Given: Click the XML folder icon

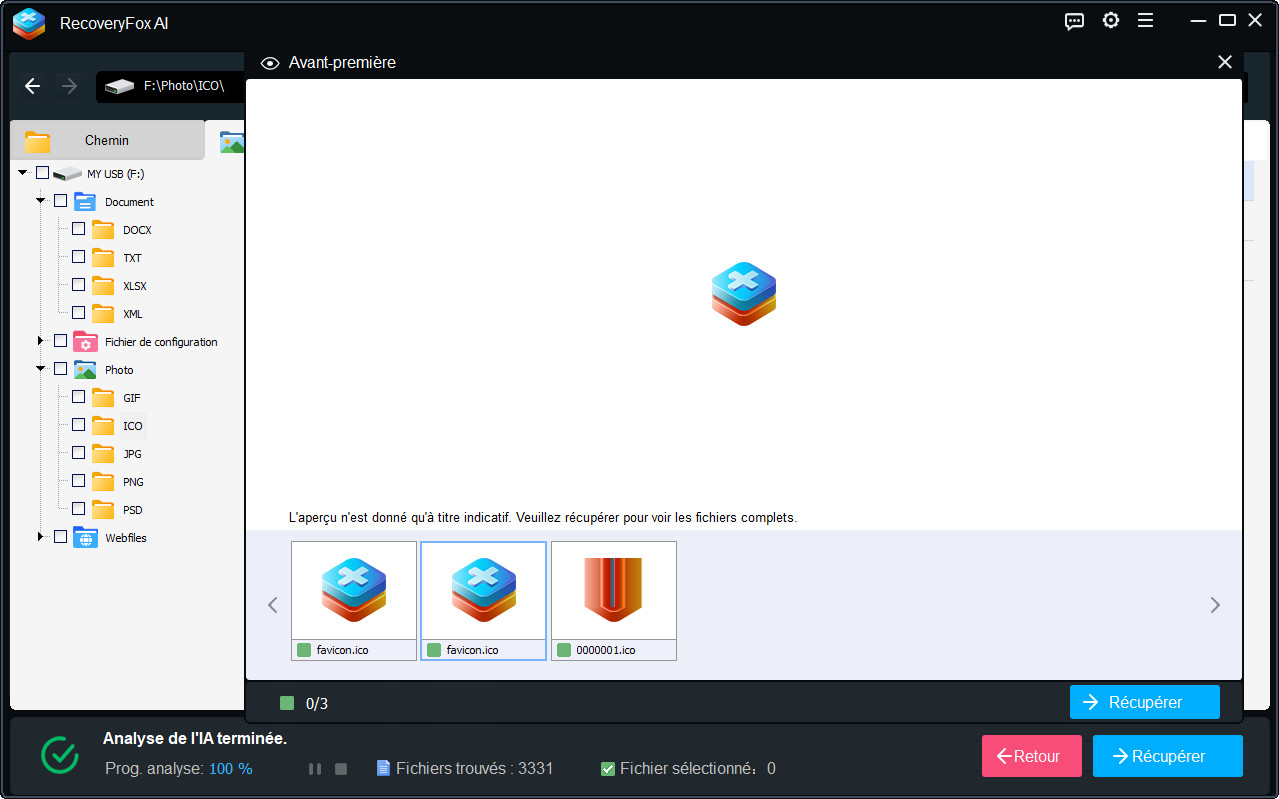Looking at the screenshot, I should (103, 313).
